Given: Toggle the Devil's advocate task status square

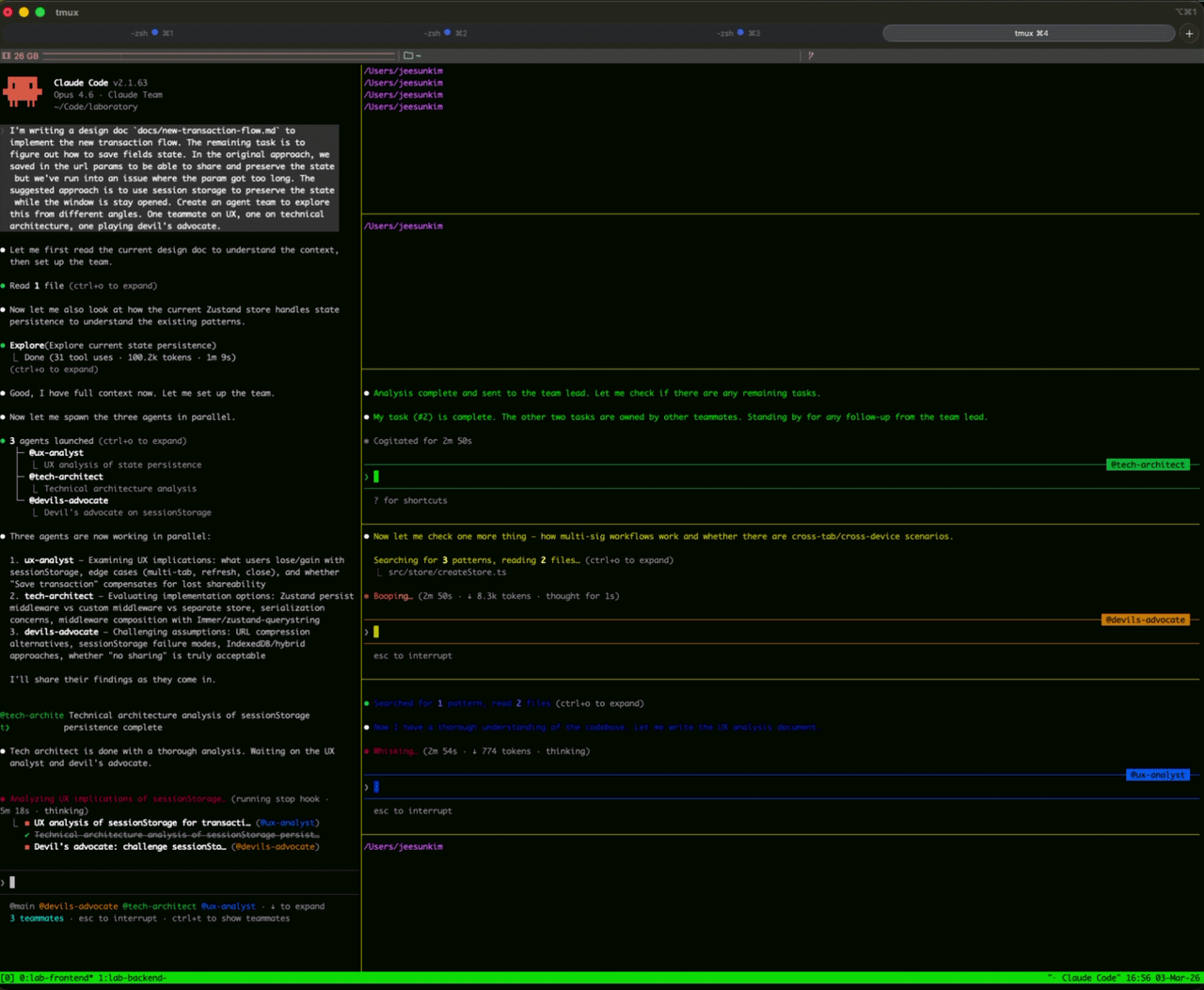Looking at the screenshot, I should pyautogui.click(x=27, y=847).
